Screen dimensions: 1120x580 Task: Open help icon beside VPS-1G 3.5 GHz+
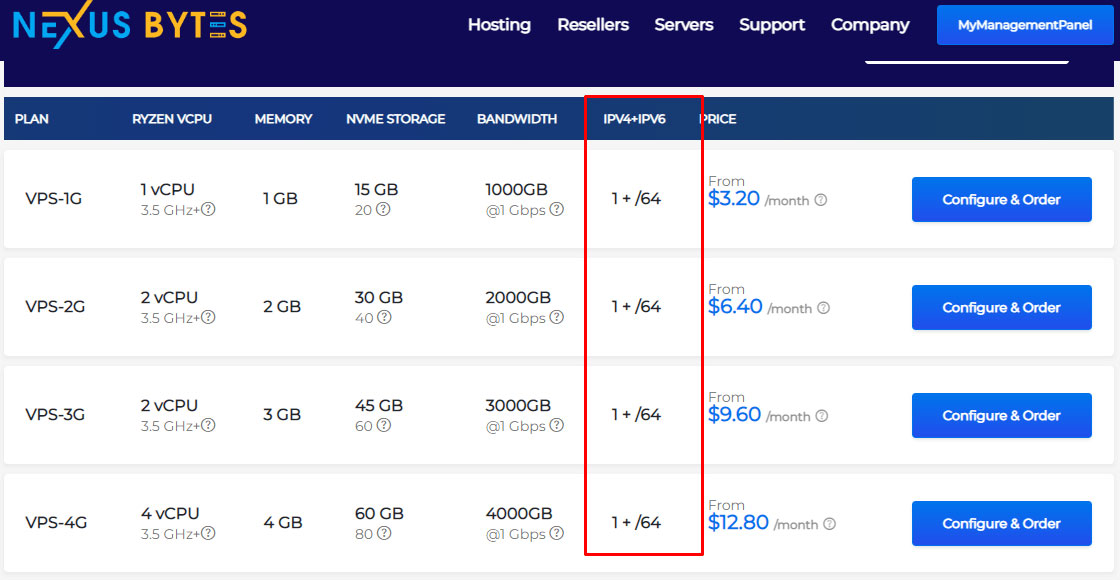[x=209, y=209]
